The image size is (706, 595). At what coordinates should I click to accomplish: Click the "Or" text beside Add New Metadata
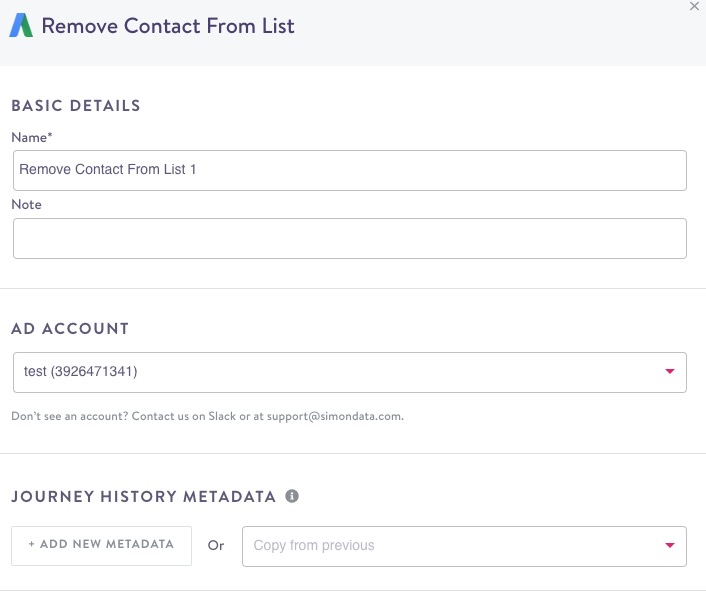216,546
